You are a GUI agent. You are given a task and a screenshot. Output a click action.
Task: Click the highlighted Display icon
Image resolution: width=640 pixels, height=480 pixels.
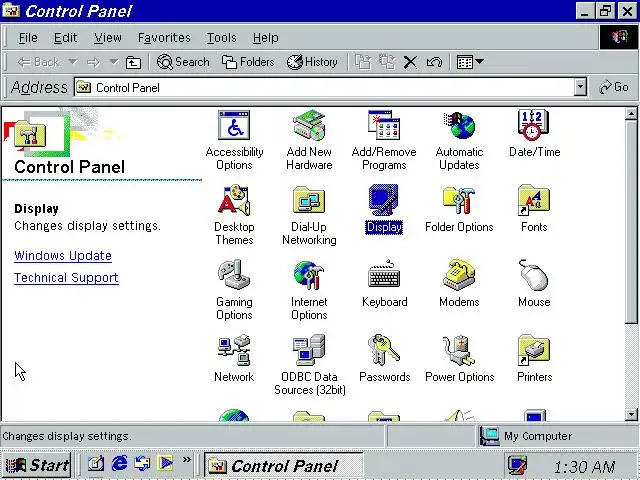(384, 209)
